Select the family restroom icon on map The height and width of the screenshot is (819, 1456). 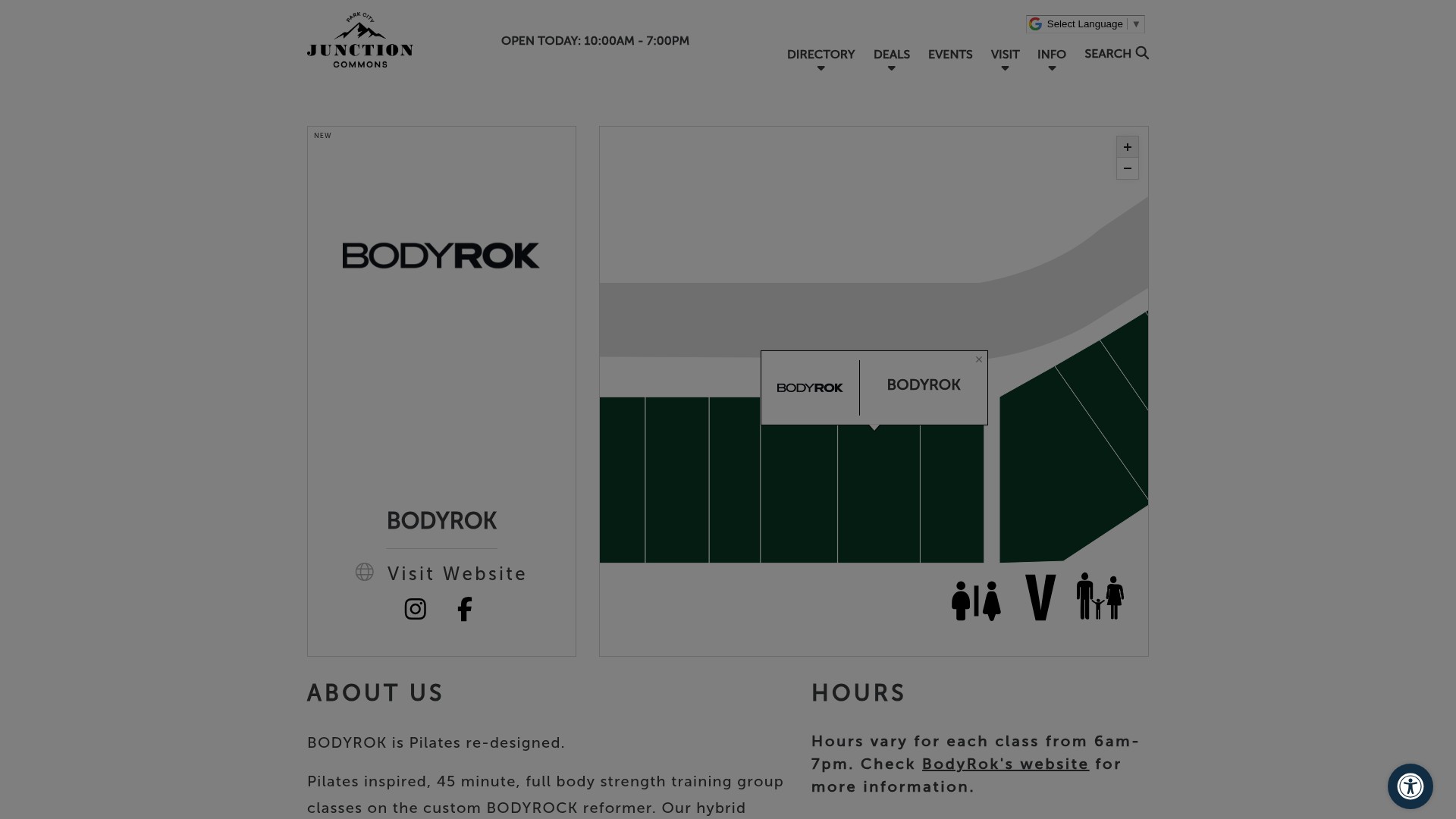1100,596
